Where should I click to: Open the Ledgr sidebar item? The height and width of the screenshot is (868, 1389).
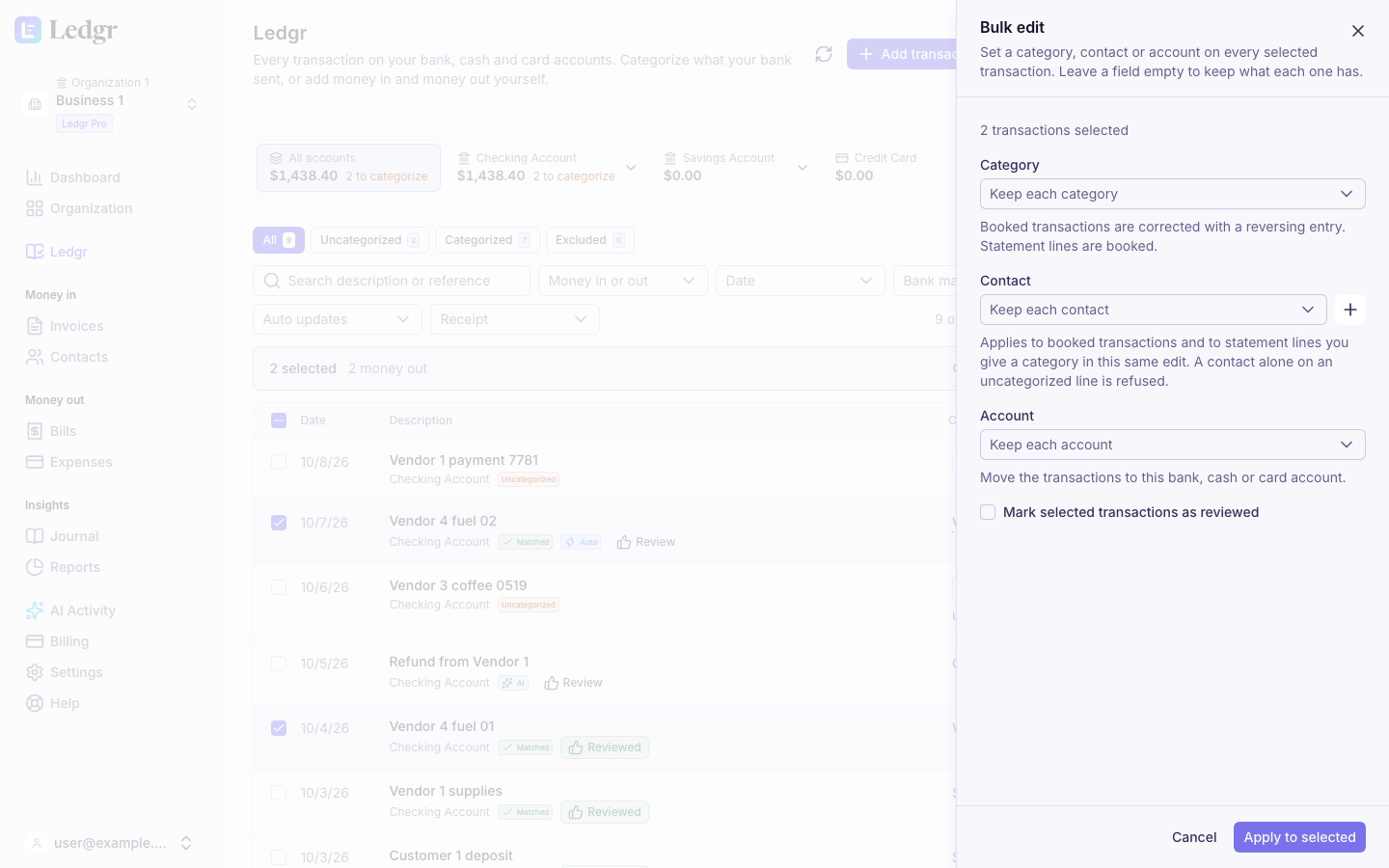pyautogui.click(x=111, y=252)
